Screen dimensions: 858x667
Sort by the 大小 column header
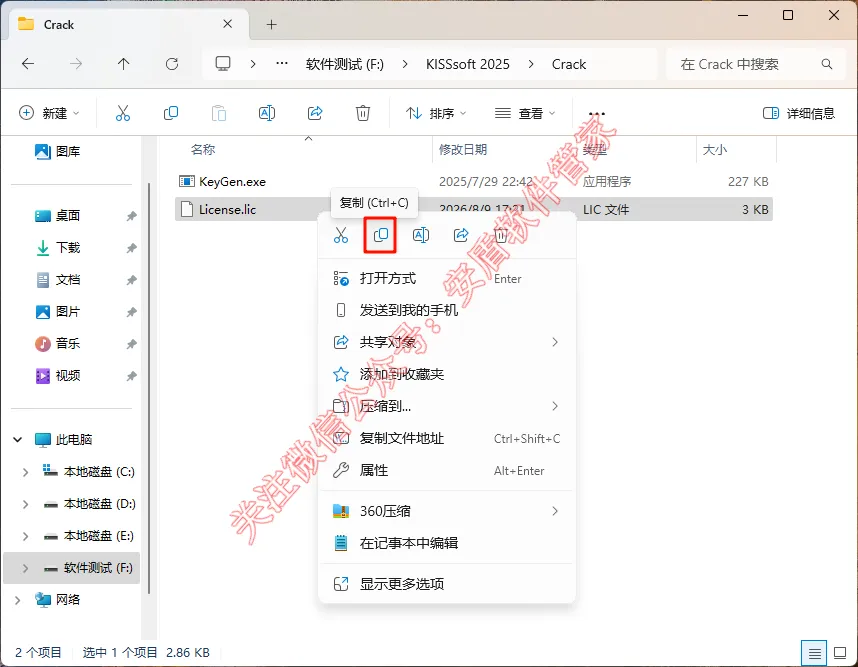pyautogui.click(x=715, y=149)
